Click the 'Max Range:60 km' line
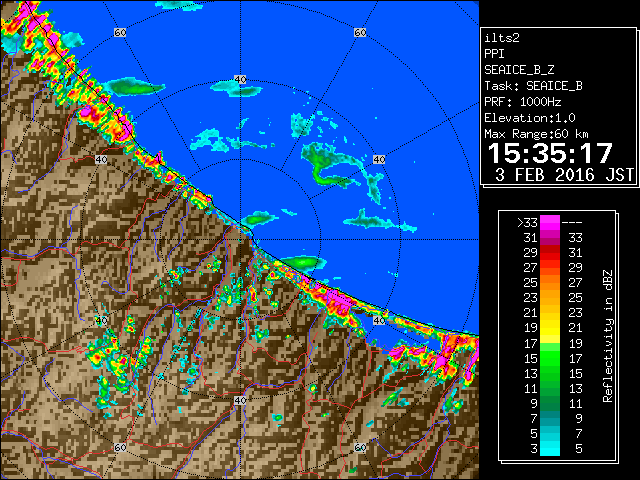Image resolution: width=640 pixels, height=480 pixels. pos(536,134)
